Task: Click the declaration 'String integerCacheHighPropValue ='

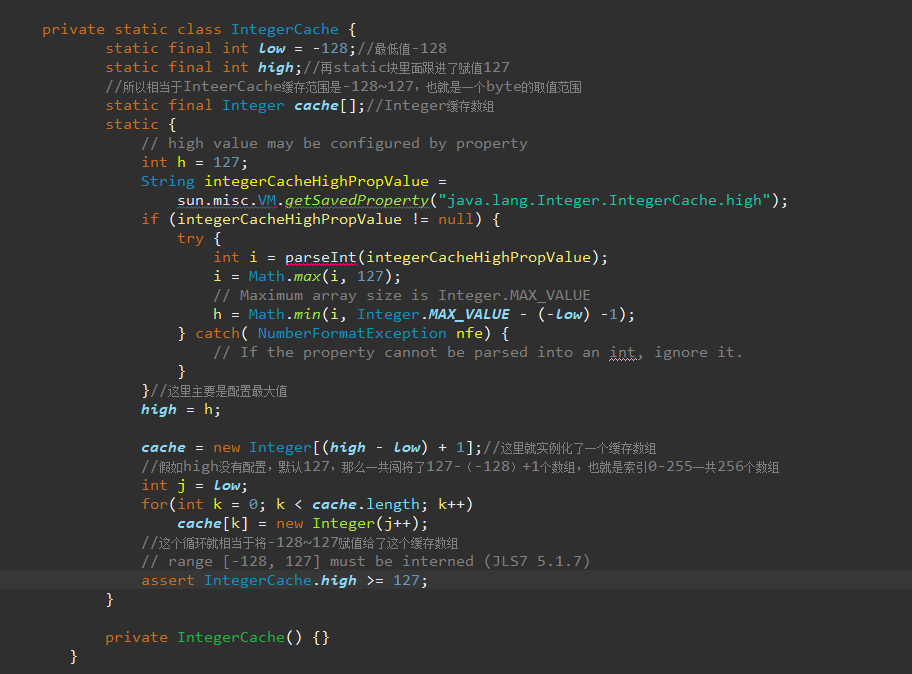Action: 294,181
